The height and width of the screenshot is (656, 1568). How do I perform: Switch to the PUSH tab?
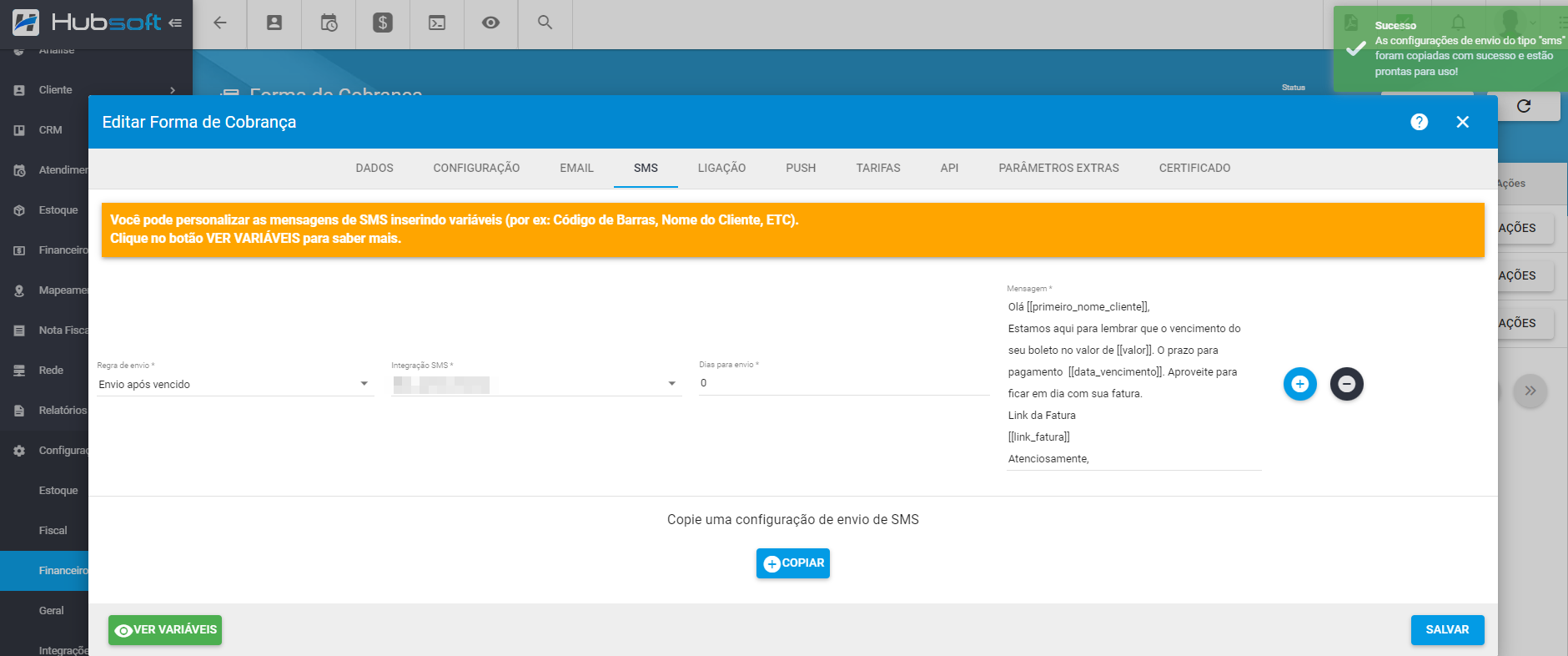pos(801,168)
